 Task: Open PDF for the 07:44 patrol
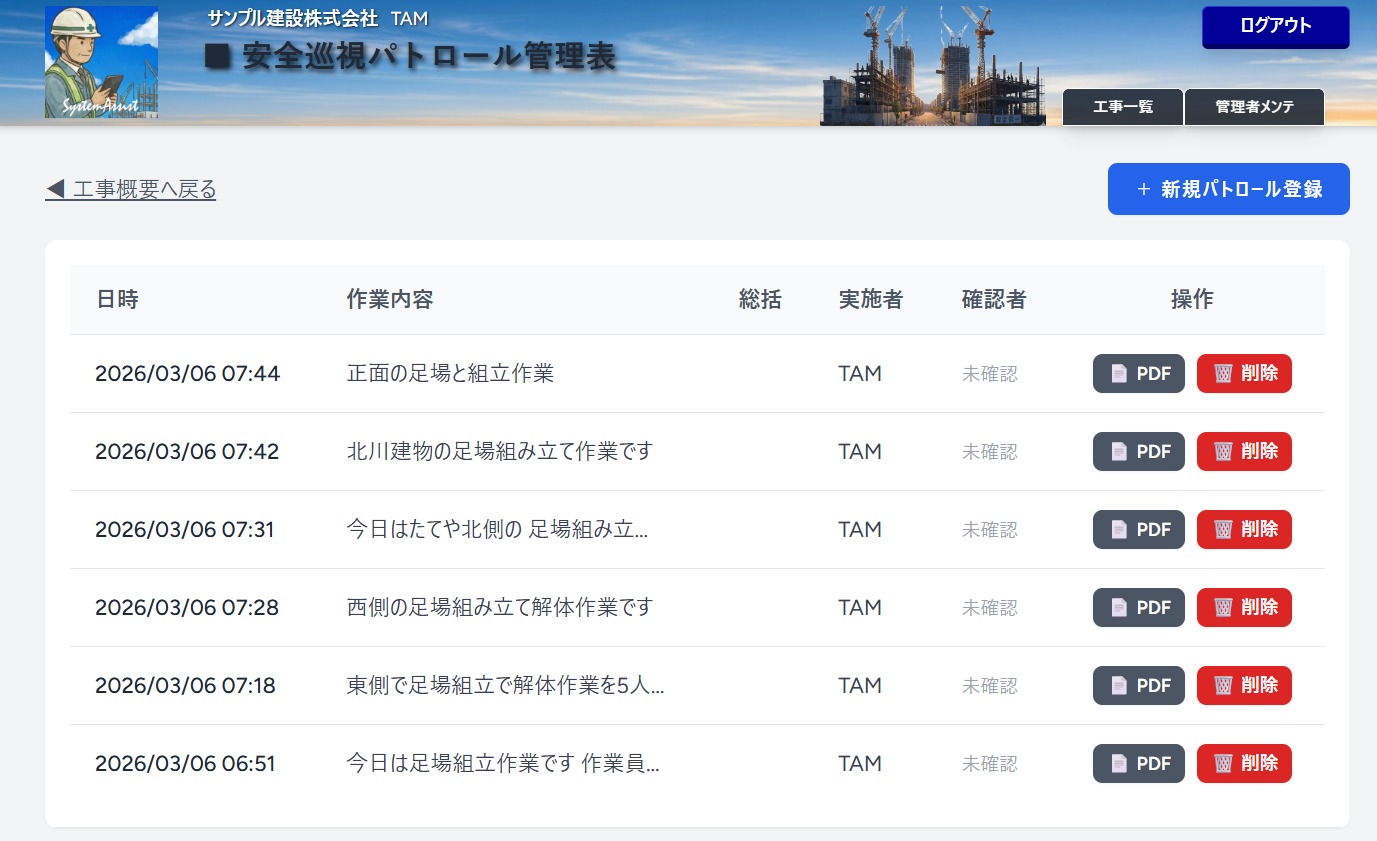click(1138, 373)
